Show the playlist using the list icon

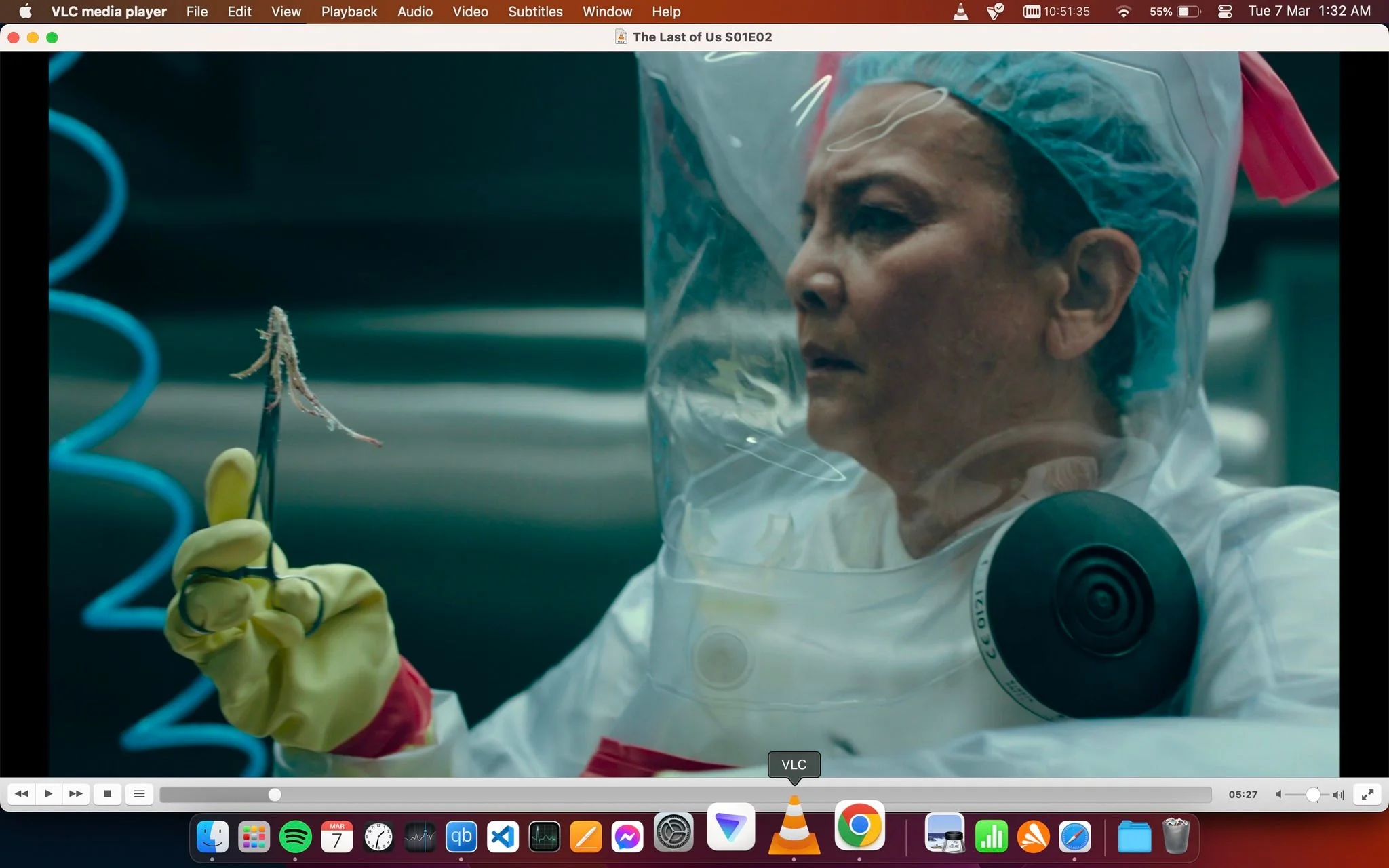click(x=139, y=794)
